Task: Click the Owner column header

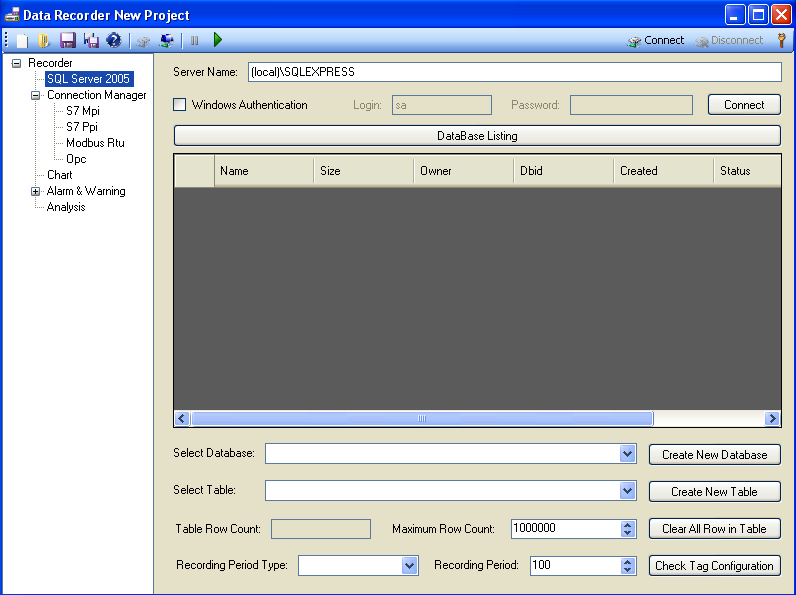Action: tap(464, 171)
